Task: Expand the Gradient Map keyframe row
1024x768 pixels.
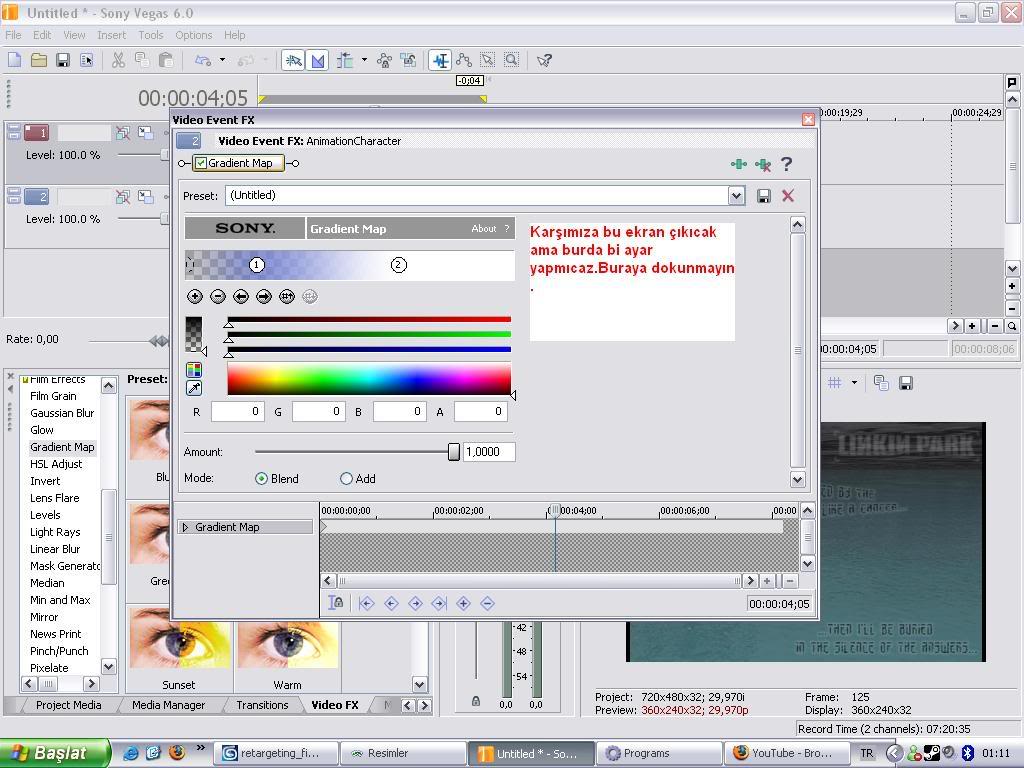Action: (185, 527)
